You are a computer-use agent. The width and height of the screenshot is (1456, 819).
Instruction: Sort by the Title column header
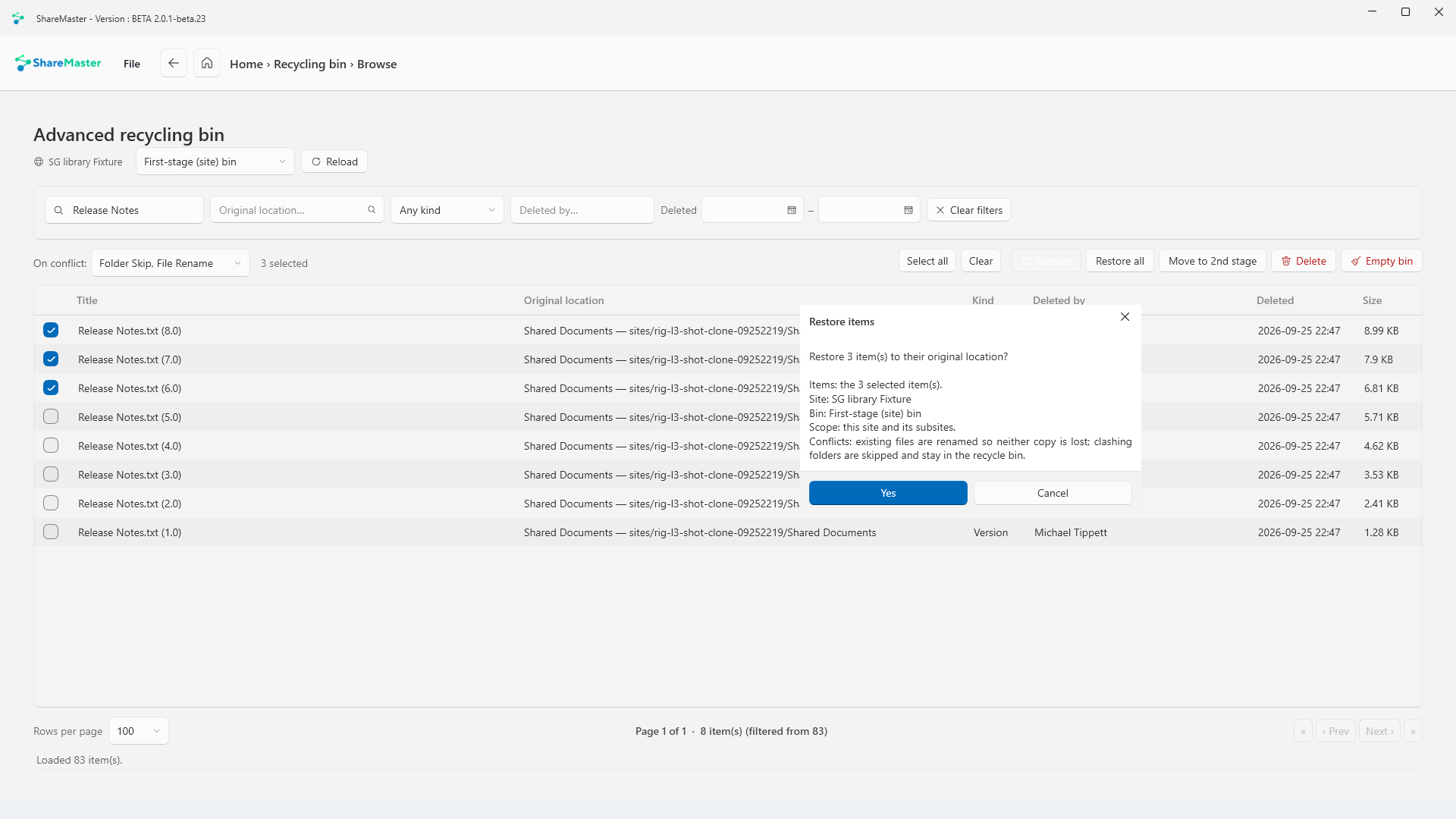87,300
